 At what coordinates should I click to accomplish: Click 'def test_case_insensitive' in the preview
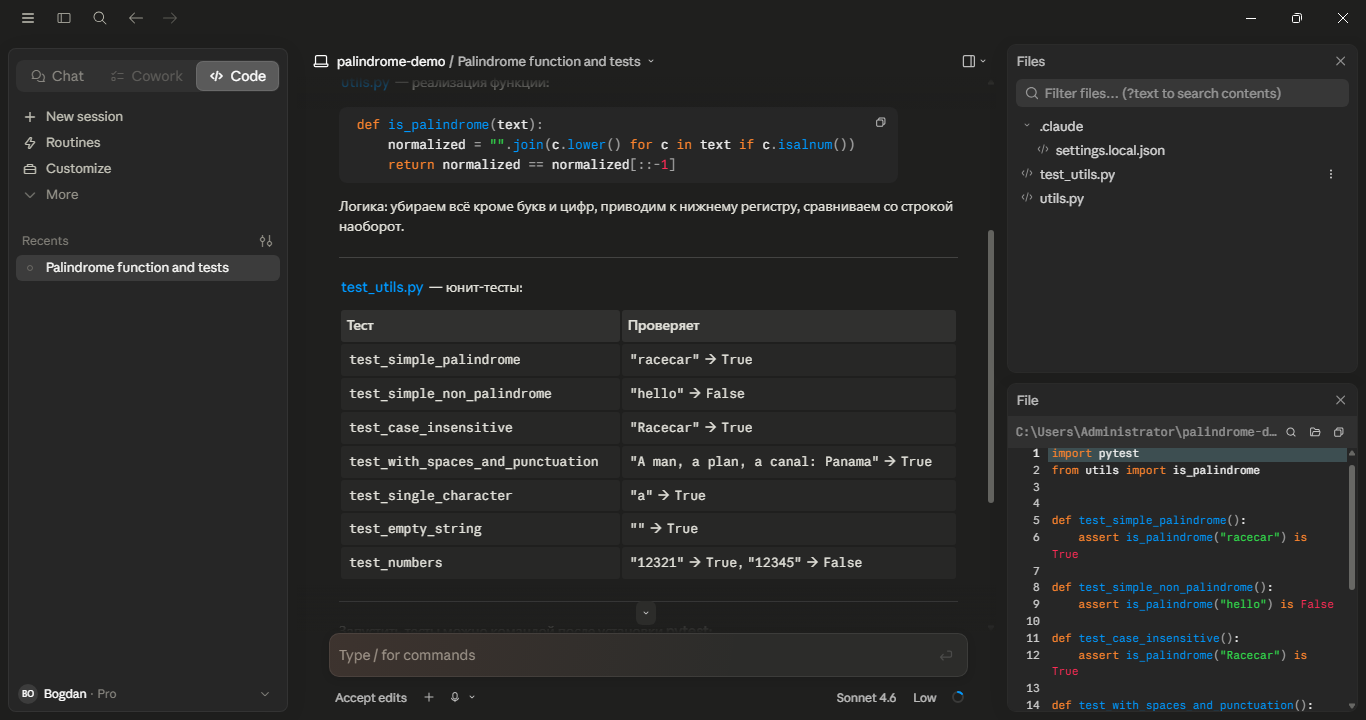tap(1145, 638)
